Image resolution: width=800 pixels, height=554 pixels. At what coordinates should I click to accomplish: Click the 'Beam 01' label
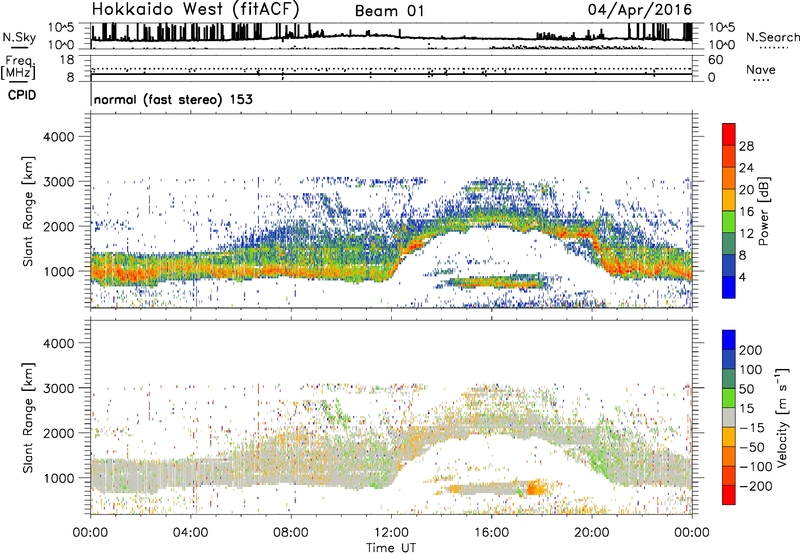click(x=389, y=11)
